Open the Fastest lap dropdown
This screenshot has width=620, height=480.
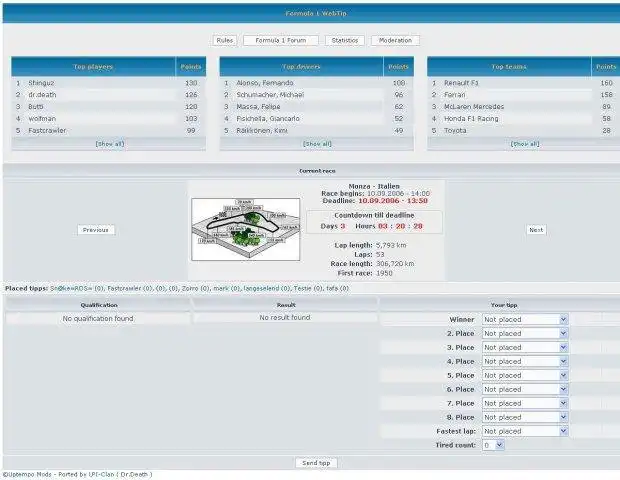point(525,431)
